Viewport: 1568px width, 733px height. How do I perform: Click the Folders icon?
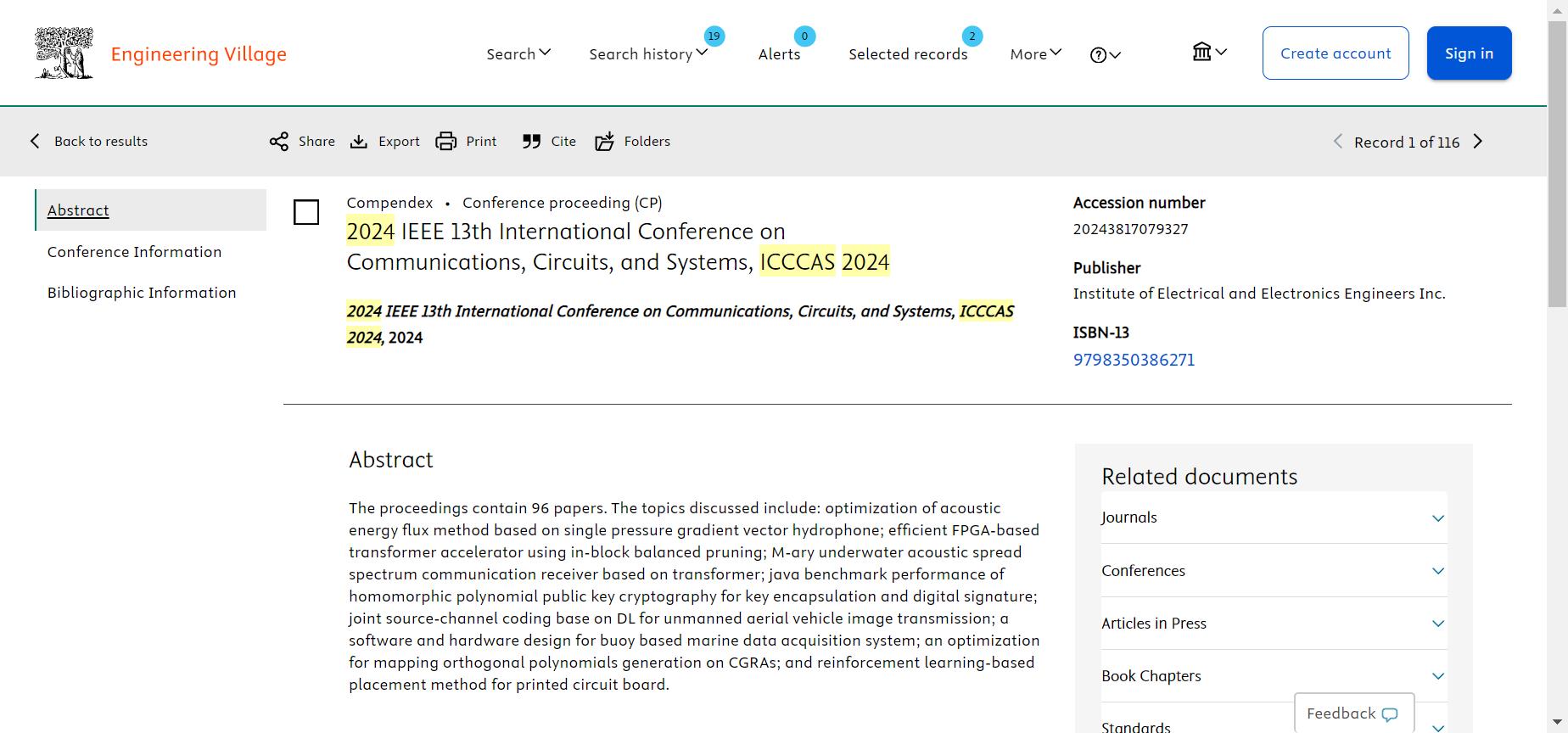pos(604,141)
